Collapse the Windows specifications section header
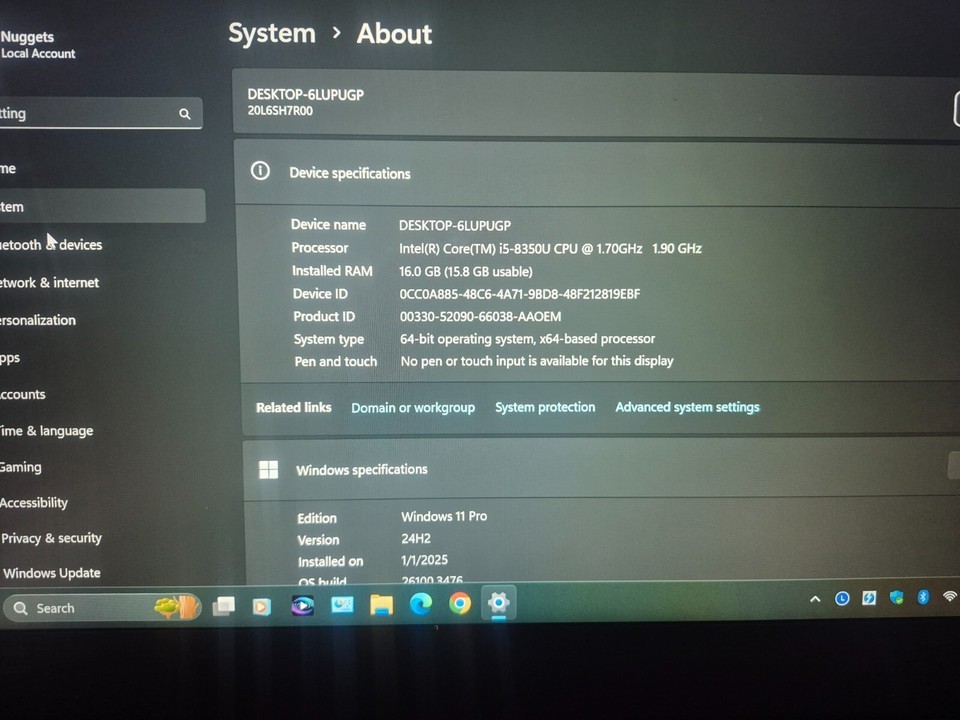960x720 pixels. coord(602,469)
